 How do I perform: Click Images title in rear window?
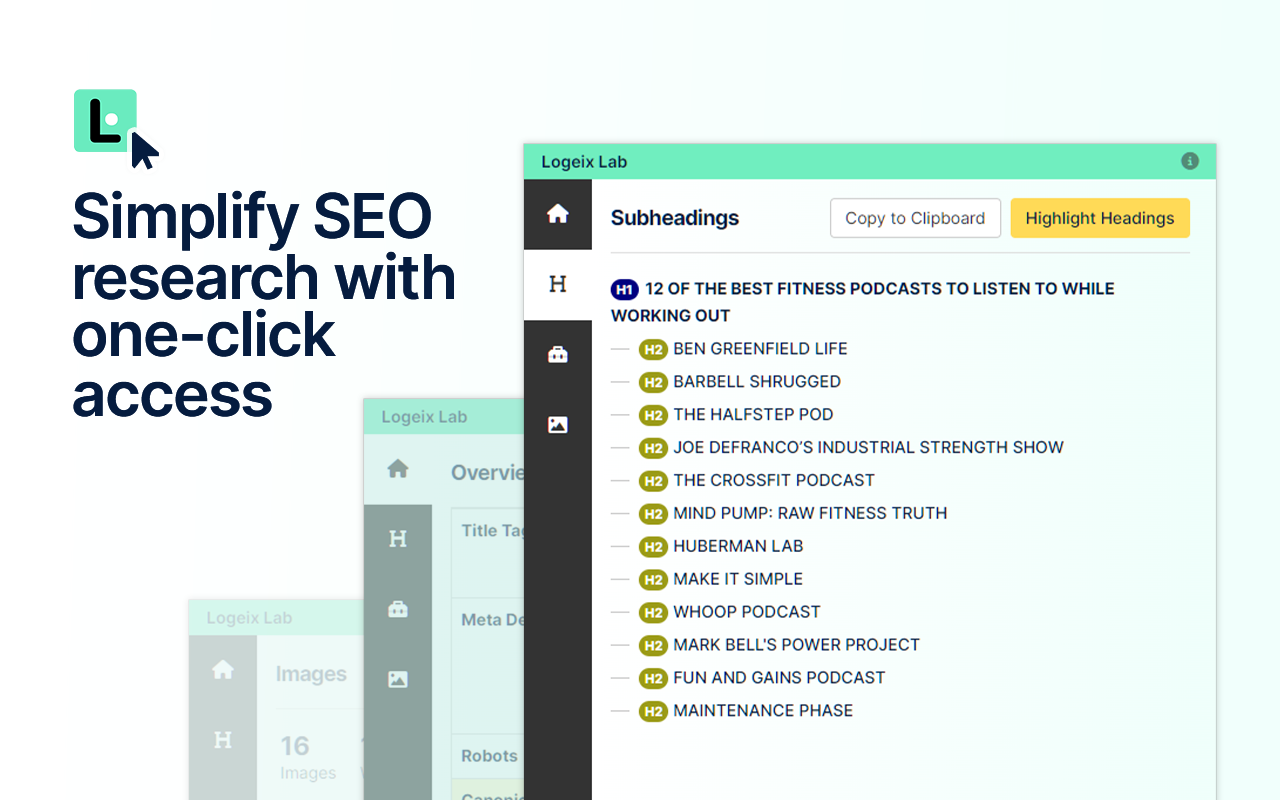coord(311,674)
